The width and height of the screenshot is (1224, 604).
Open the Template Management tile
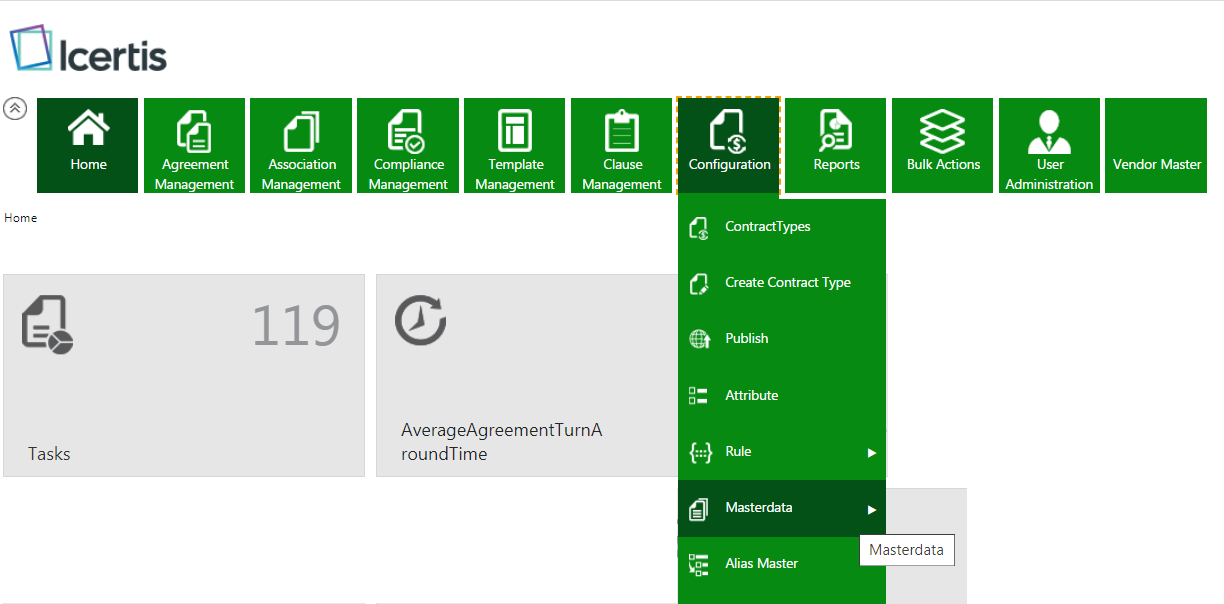[515, 145]
